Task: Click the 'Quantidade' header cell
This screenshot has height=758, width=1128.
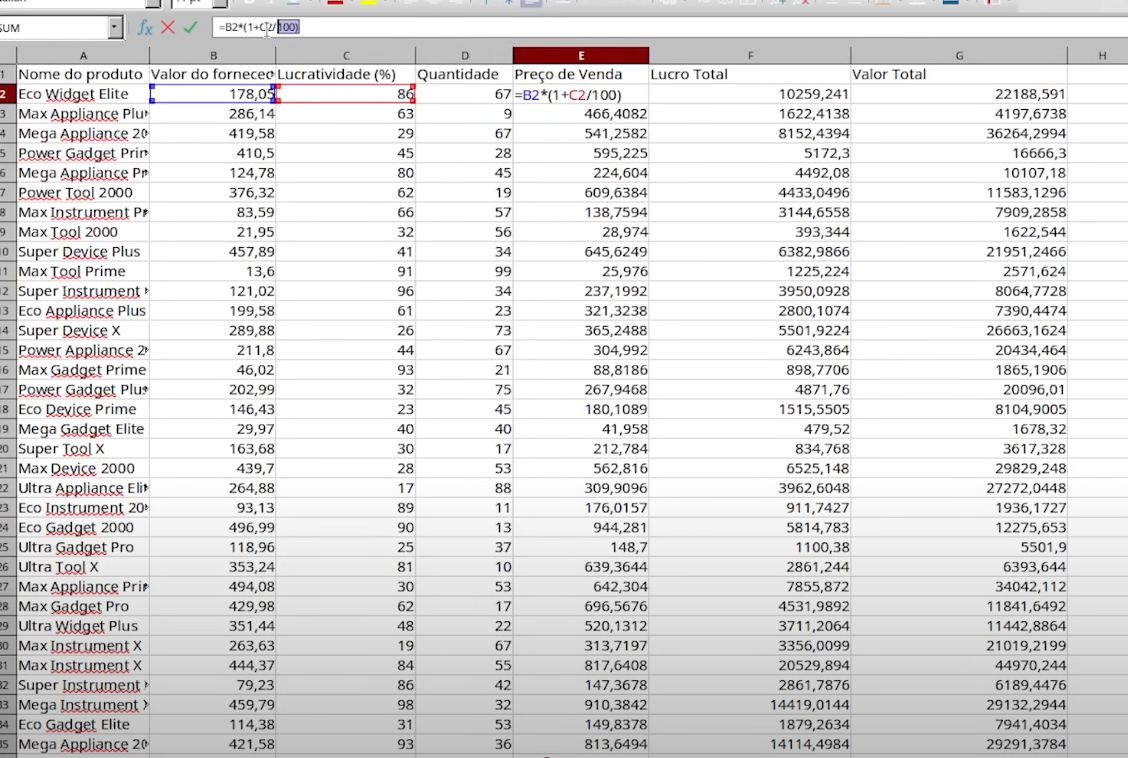Action: pyautogui.click(x=464, y=74)
